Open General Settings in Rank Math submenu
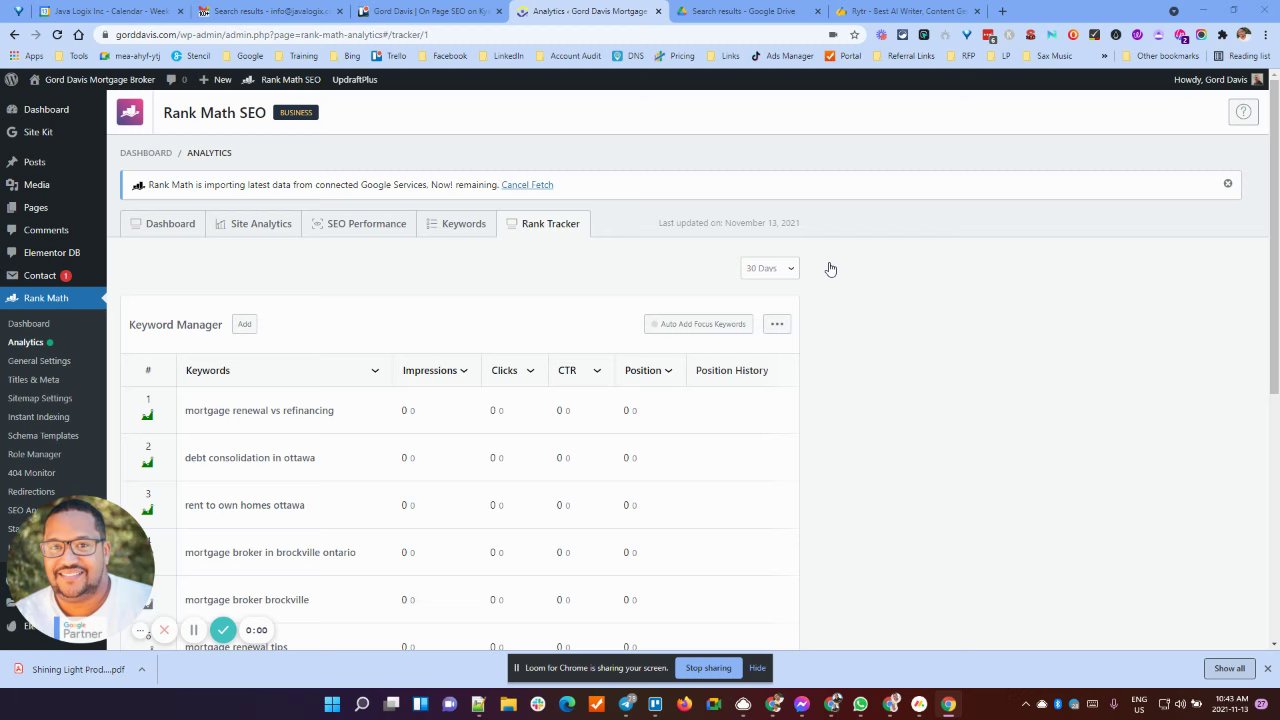1280x720 pixels. click(39, 361)
